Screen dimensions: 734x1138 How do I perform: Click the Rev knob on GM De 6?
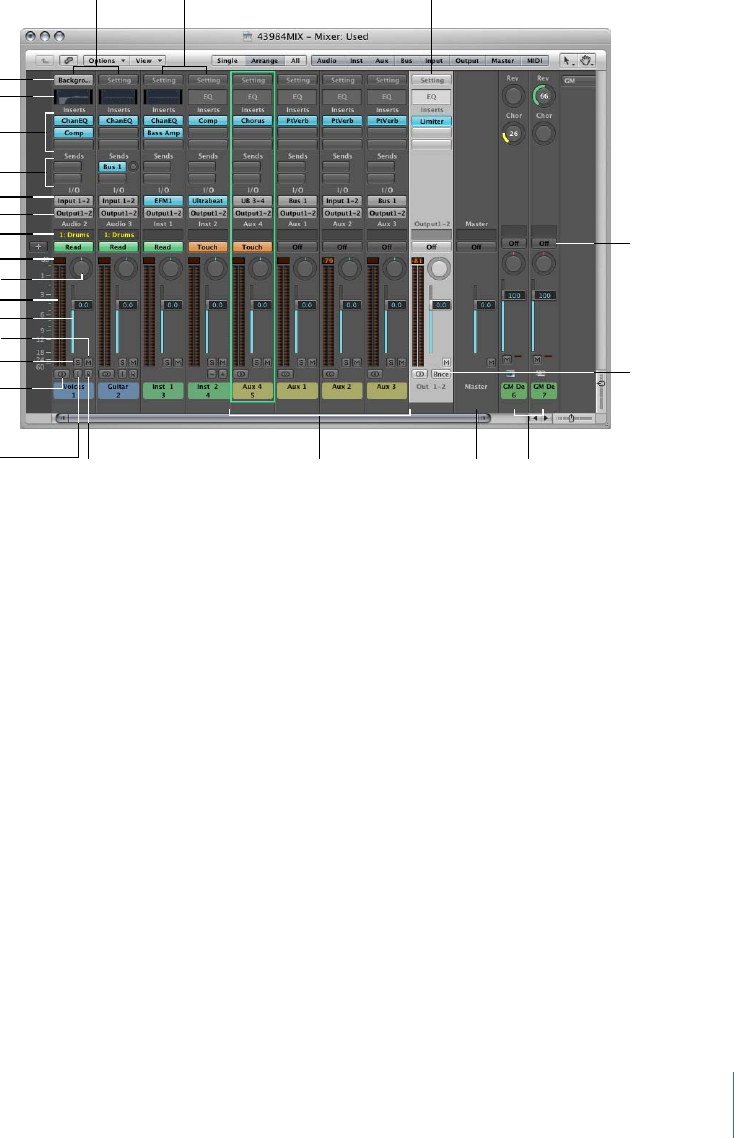pyautogui.click(x=513, y=96)
